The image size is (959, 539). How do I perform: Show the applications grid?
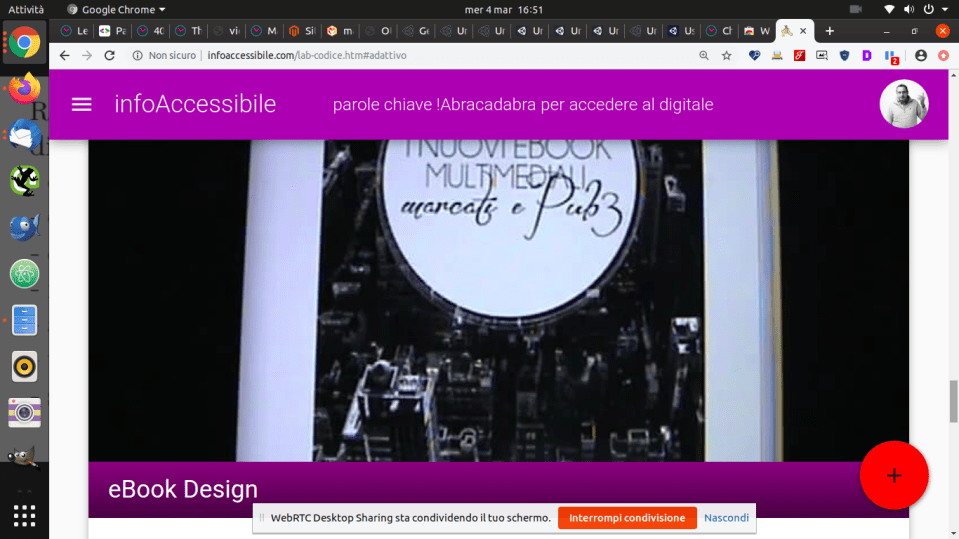[24, 515]
